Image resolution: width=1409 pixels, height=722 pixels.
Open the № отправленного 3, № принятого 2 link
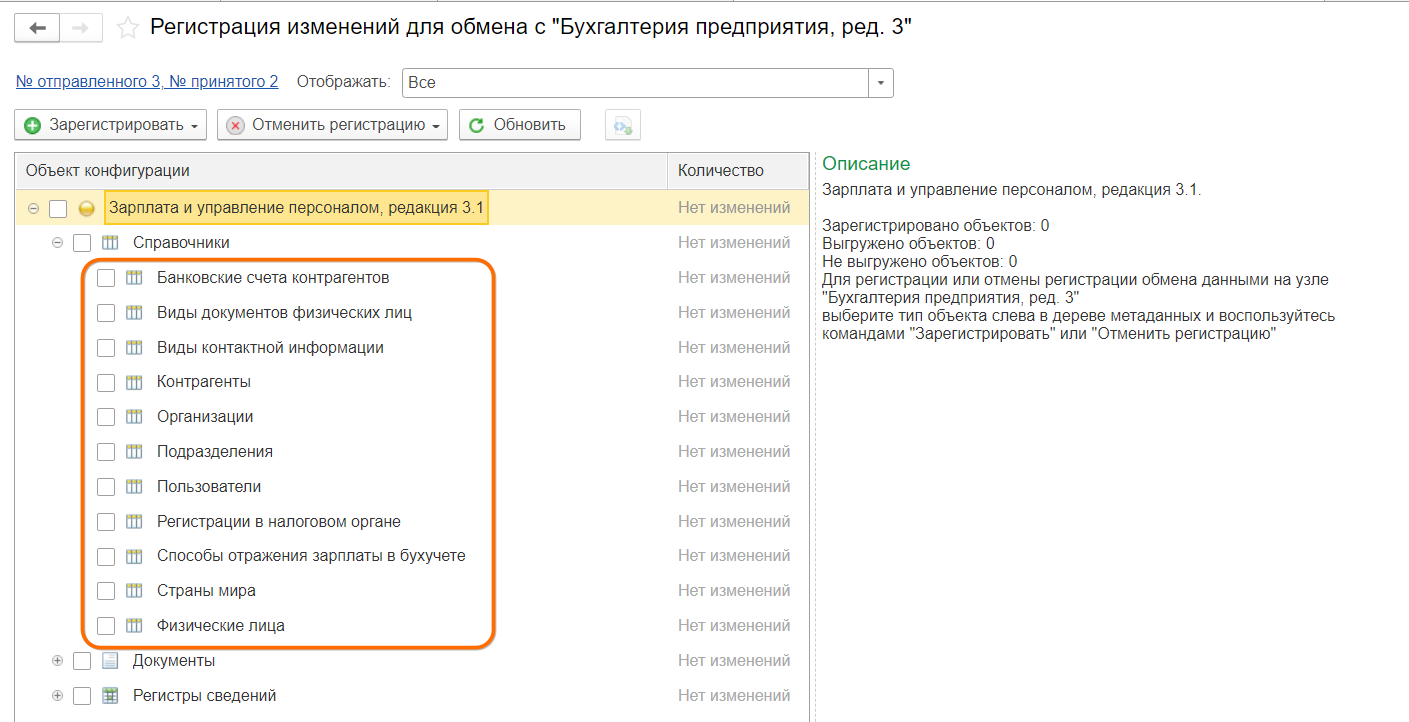coord(147,82)
